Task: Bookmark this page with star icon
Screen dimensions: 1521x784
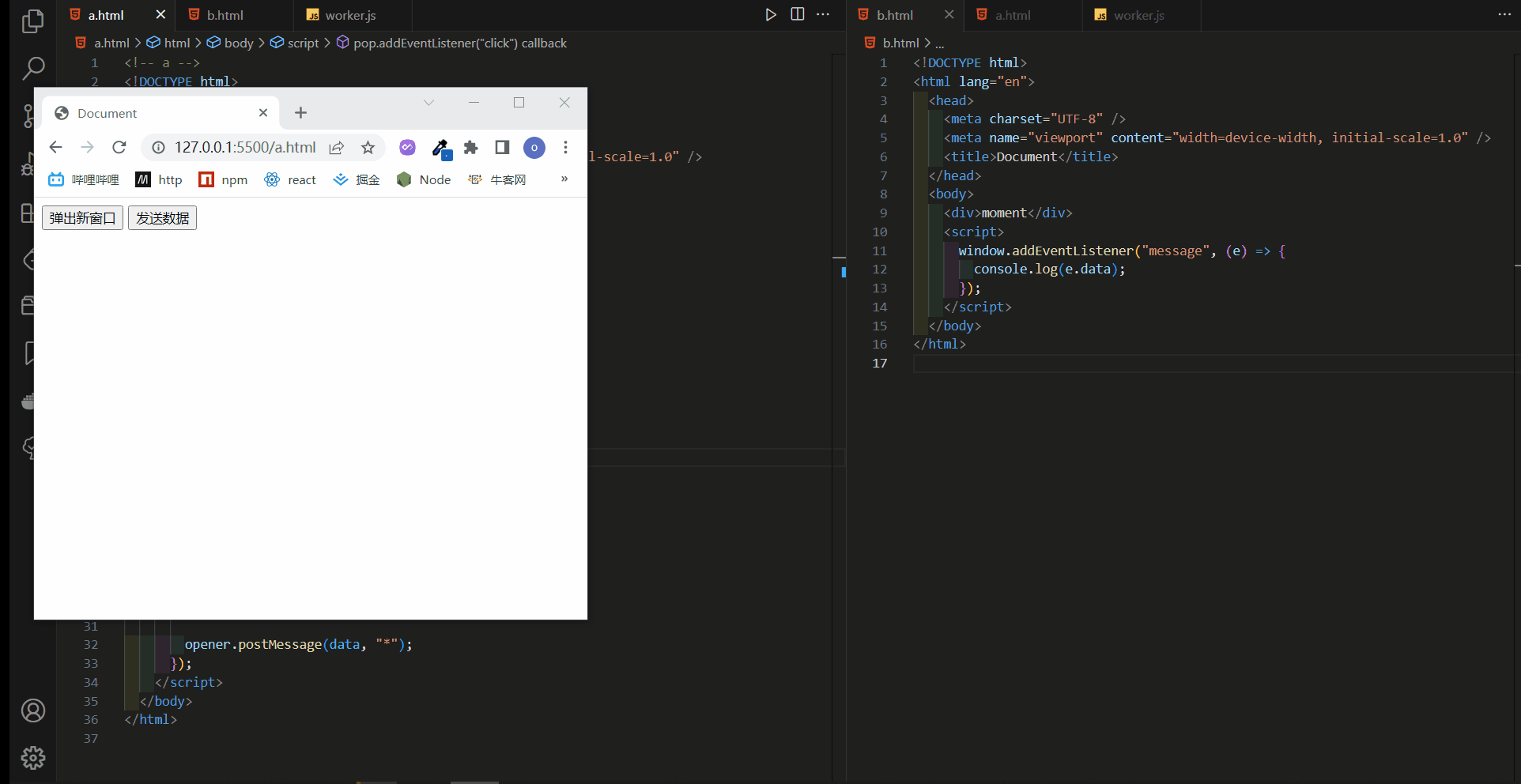Action: (368, 147)
